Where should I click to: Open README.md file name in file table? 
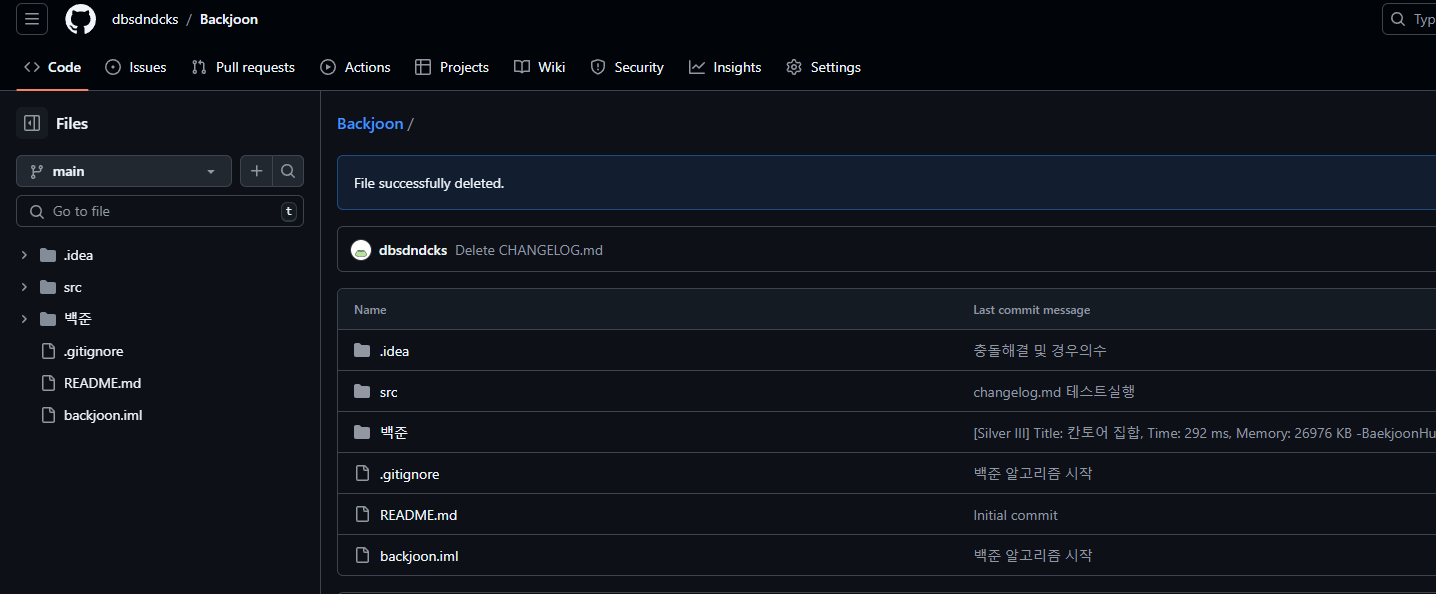(x=418, y=515)
